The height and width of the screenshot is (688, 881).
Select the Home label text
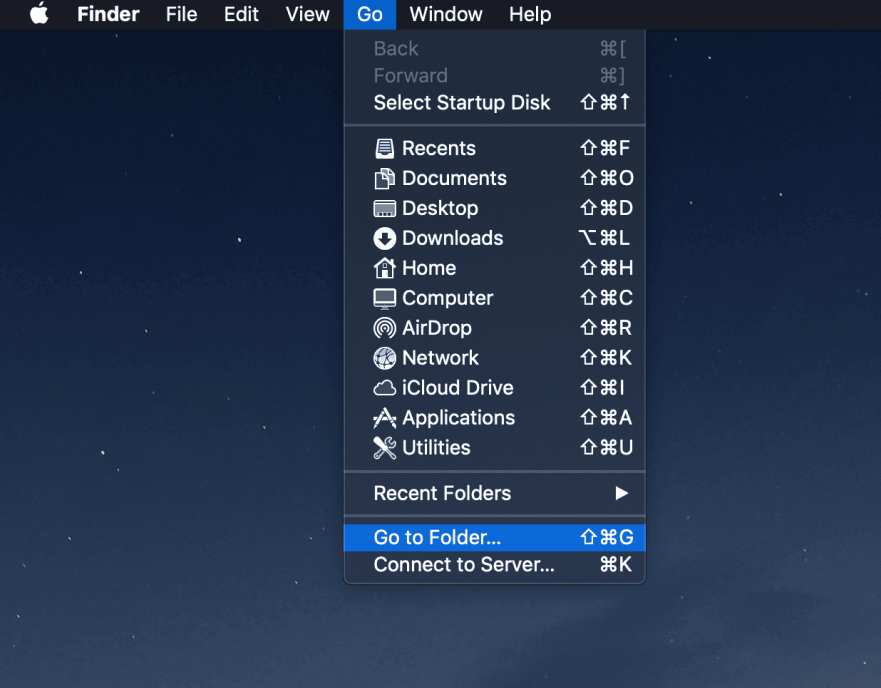pyautogui.click(x=429, y=268)
